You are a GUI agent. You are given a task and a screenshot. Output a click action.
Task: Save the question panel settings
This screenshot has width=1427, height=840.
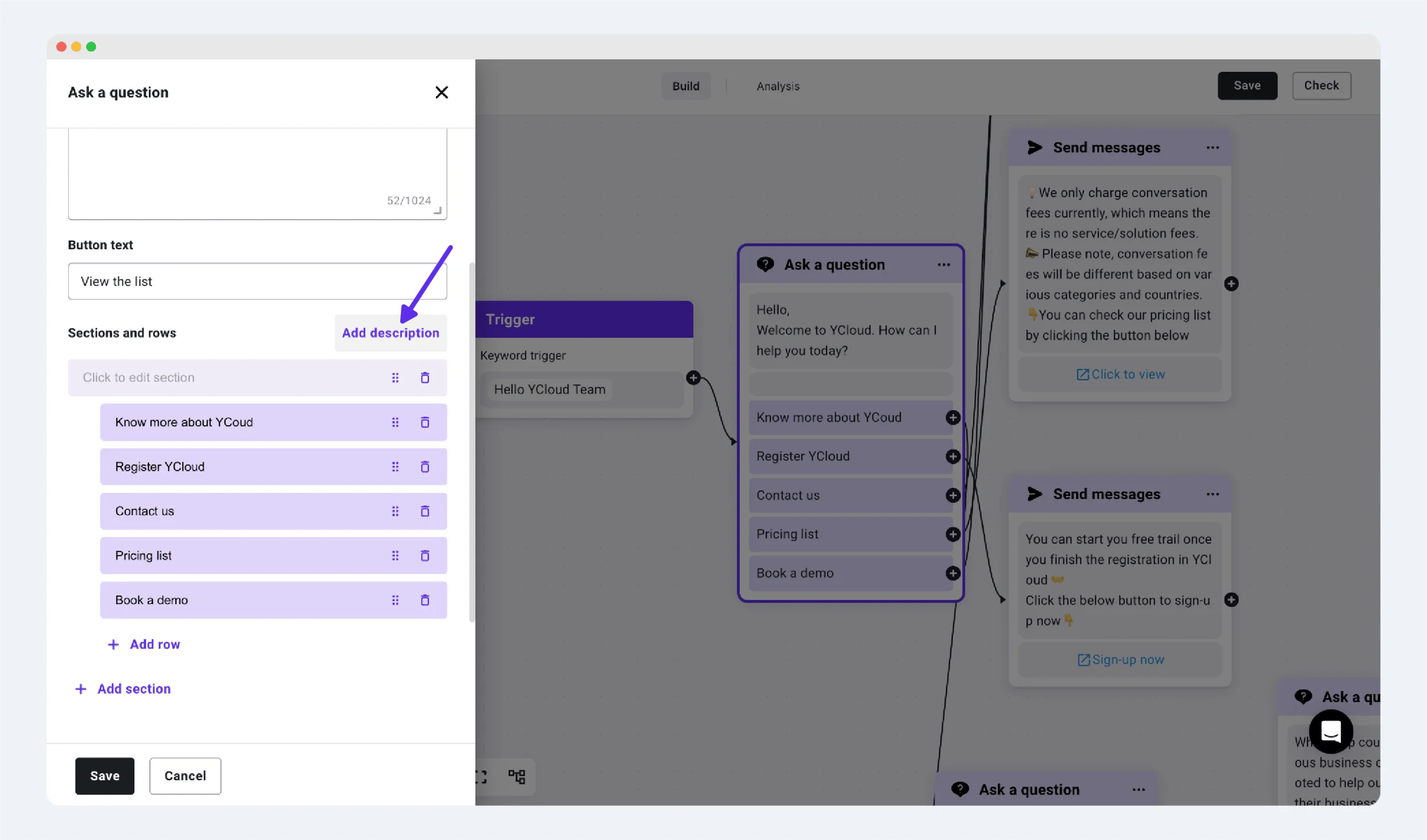(105, 776)
